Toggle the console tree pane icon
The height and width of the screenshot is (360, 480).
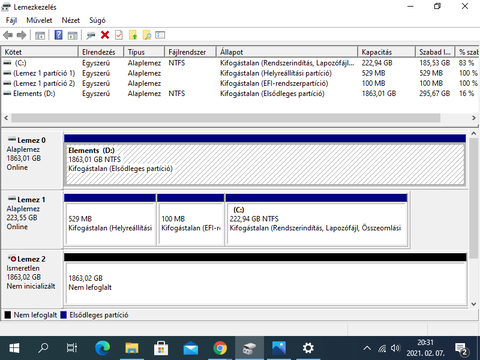click(40, 35)
